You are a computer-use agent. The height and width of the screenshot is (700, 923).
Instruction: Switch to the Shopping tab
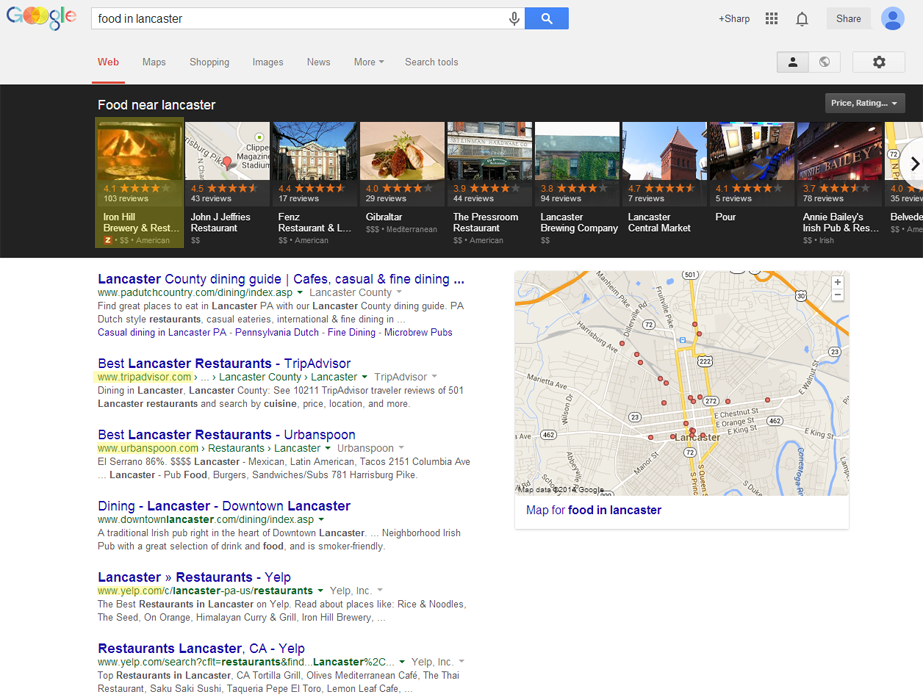click(209, 62)
